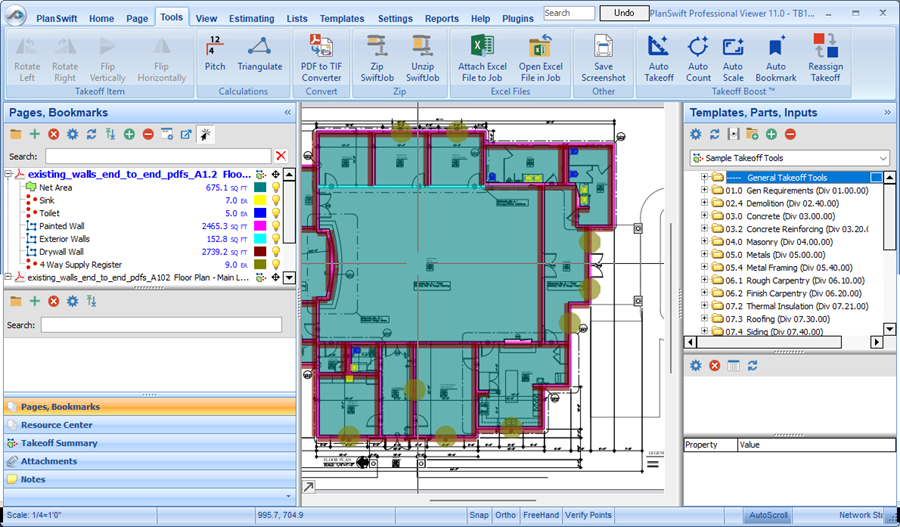The image size is (900, 527).
Task: Open Sample Takeoff Tools dropdown
Action: point(883,158)
